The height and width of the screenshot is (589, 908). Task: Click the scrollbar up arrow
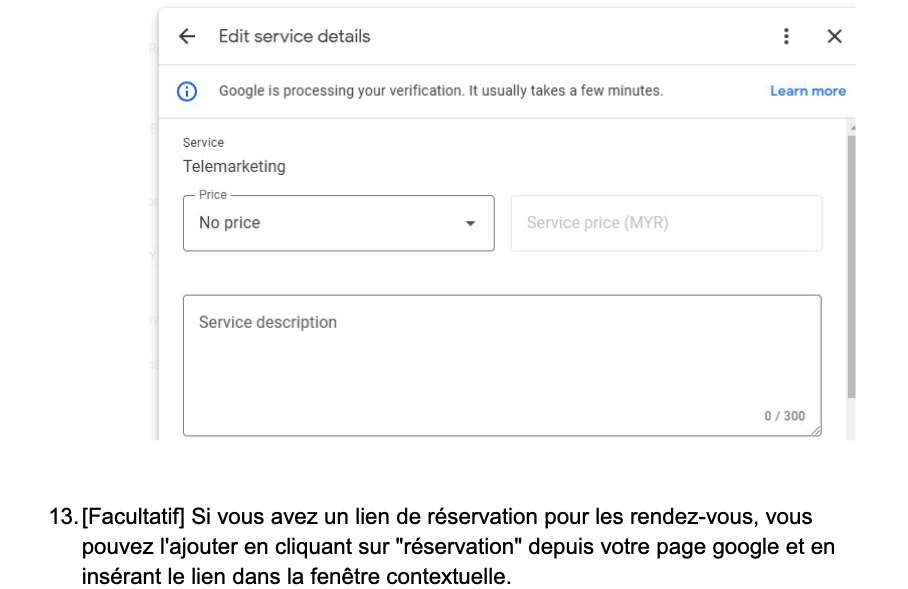[x=851, y=128]
